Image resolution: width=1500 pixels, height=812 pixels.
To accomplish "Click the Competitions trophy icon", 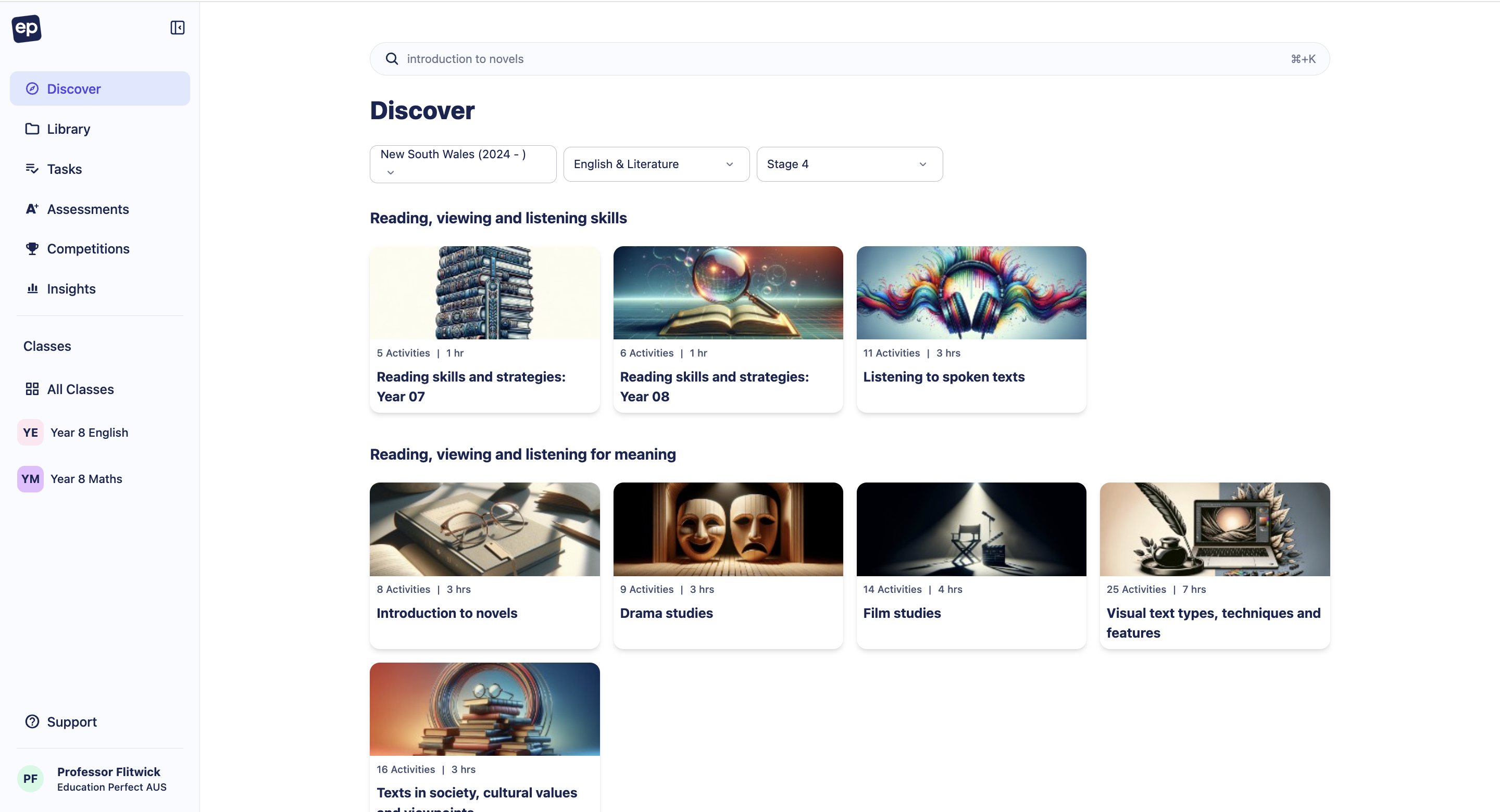I will click(x=32, y=249).
